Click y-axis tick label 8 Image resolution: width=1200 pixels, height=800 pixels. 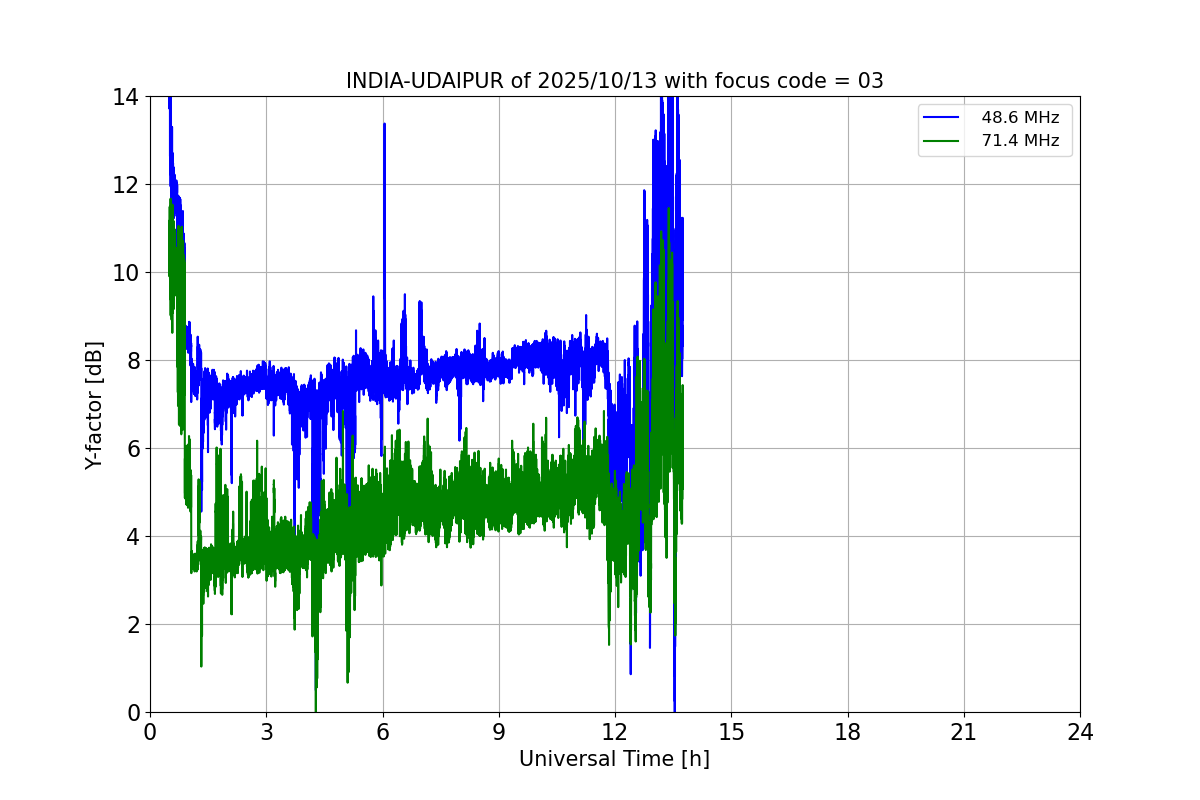[132, 361]
